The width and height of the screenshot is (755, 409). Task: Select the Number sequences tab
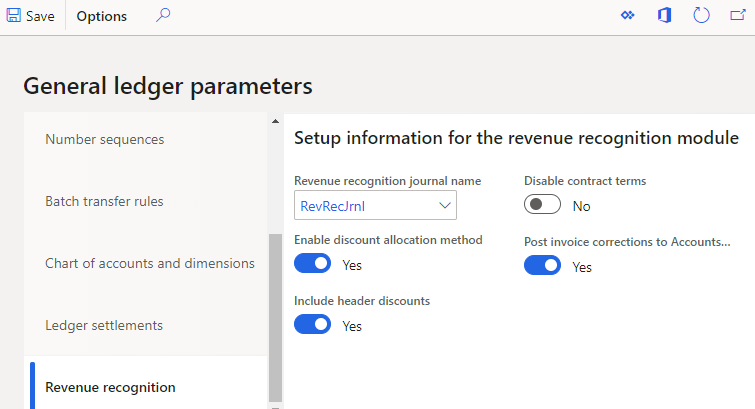[105, 139]
